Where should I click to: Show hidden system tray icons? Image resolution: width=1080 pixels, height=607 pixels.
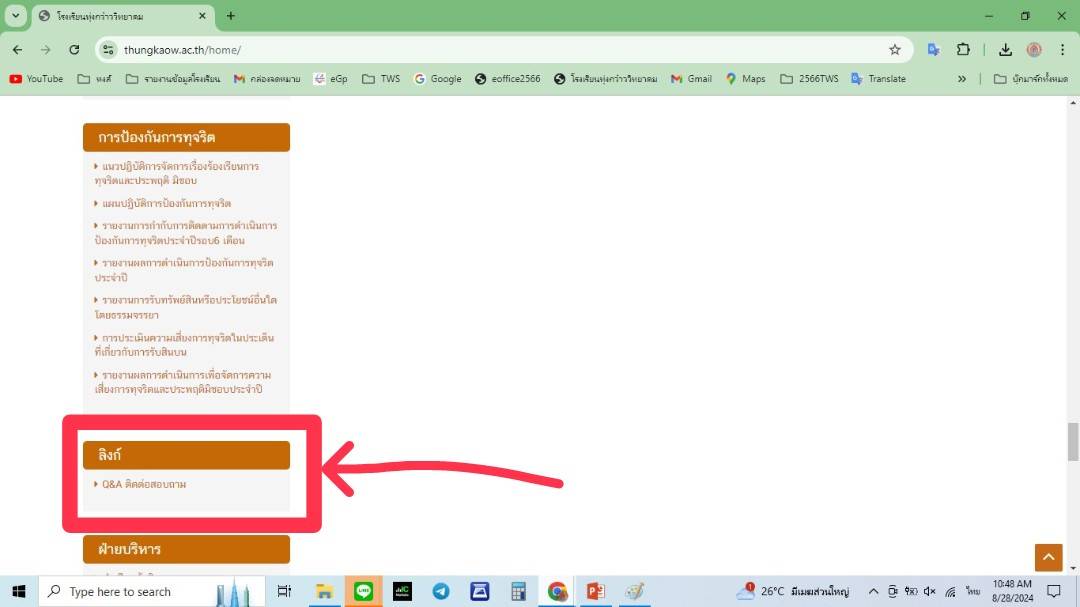point(873,591)
